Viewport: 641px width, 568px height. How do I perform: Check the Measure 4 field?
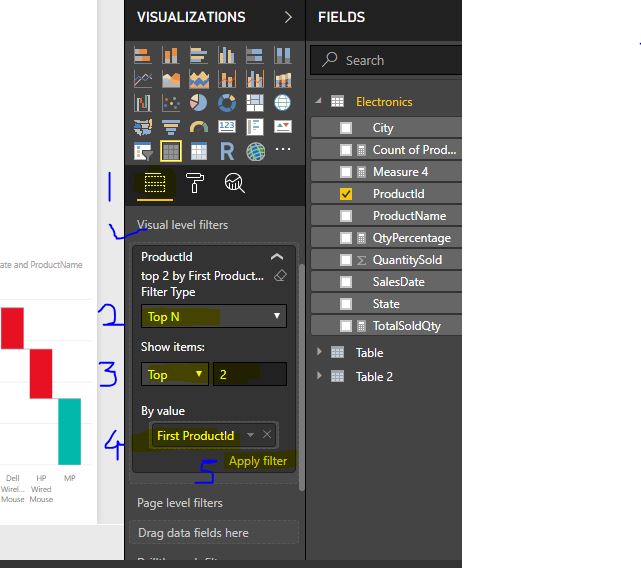346,172
